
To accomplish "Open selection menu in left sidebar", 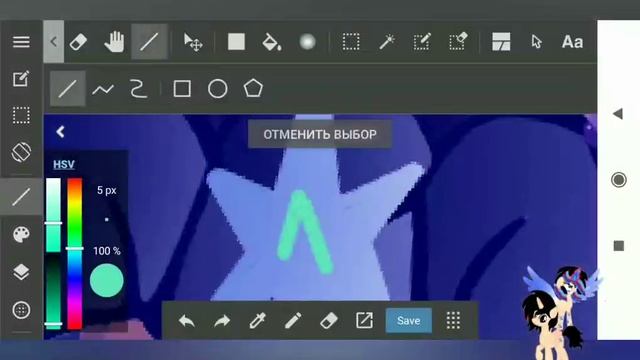I will pos(21,116).
